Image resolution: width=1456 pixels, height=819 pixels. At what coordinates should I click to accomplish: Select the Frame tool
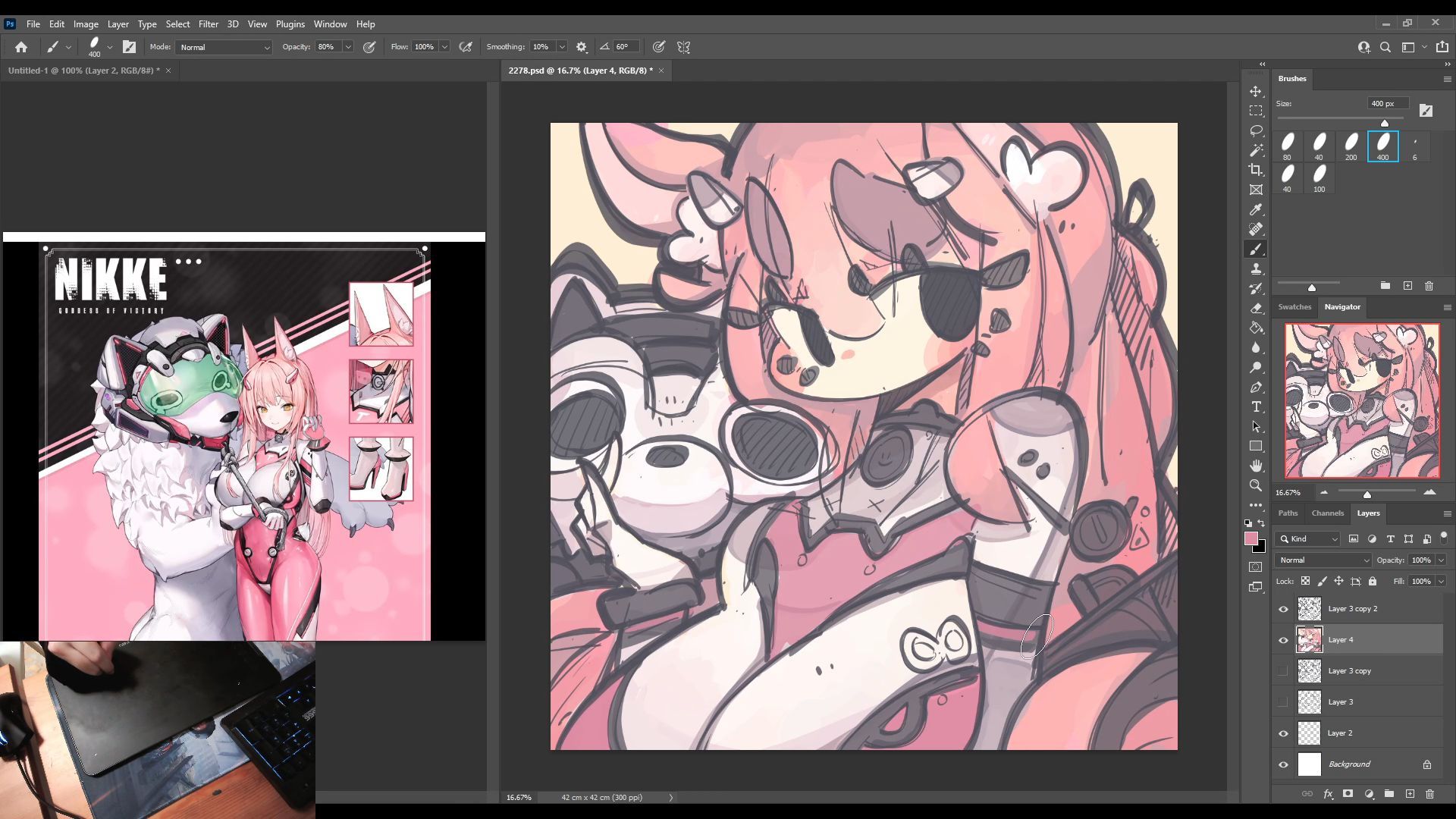(x=1256, y=190)
